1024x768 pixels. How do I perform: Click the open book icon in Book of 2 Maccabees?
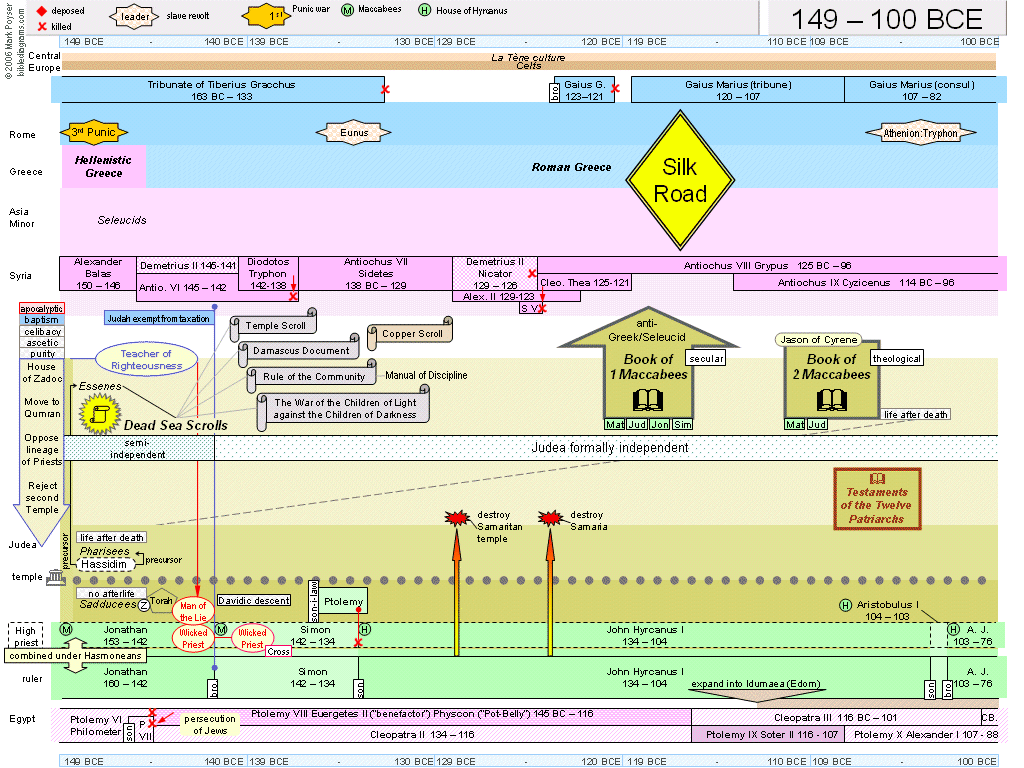pos(831,401)
